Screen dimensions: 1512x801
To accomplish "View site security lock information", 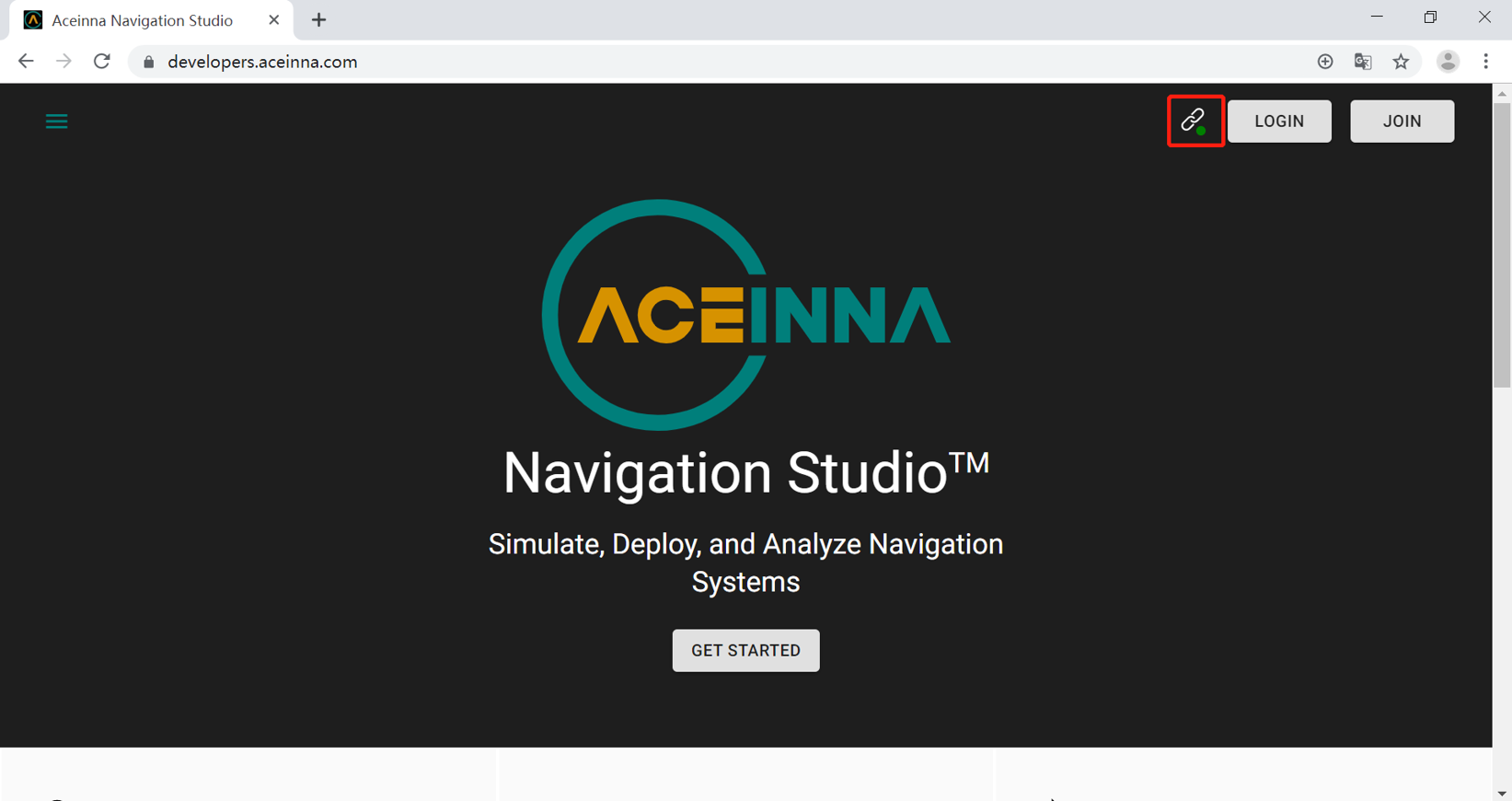I will [149, 62].
